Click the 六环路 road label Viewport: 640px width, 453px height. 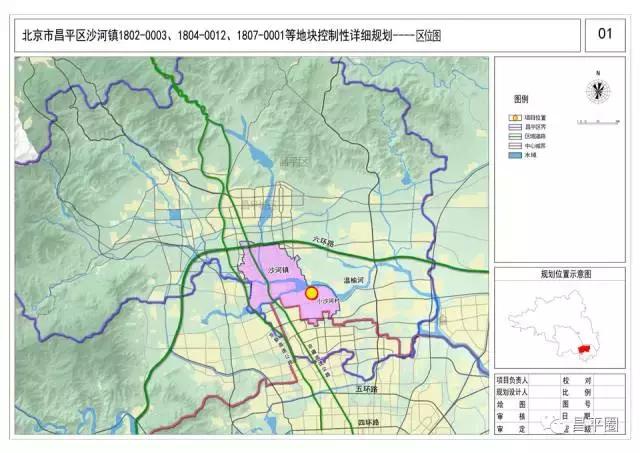(x=324, y=241)
